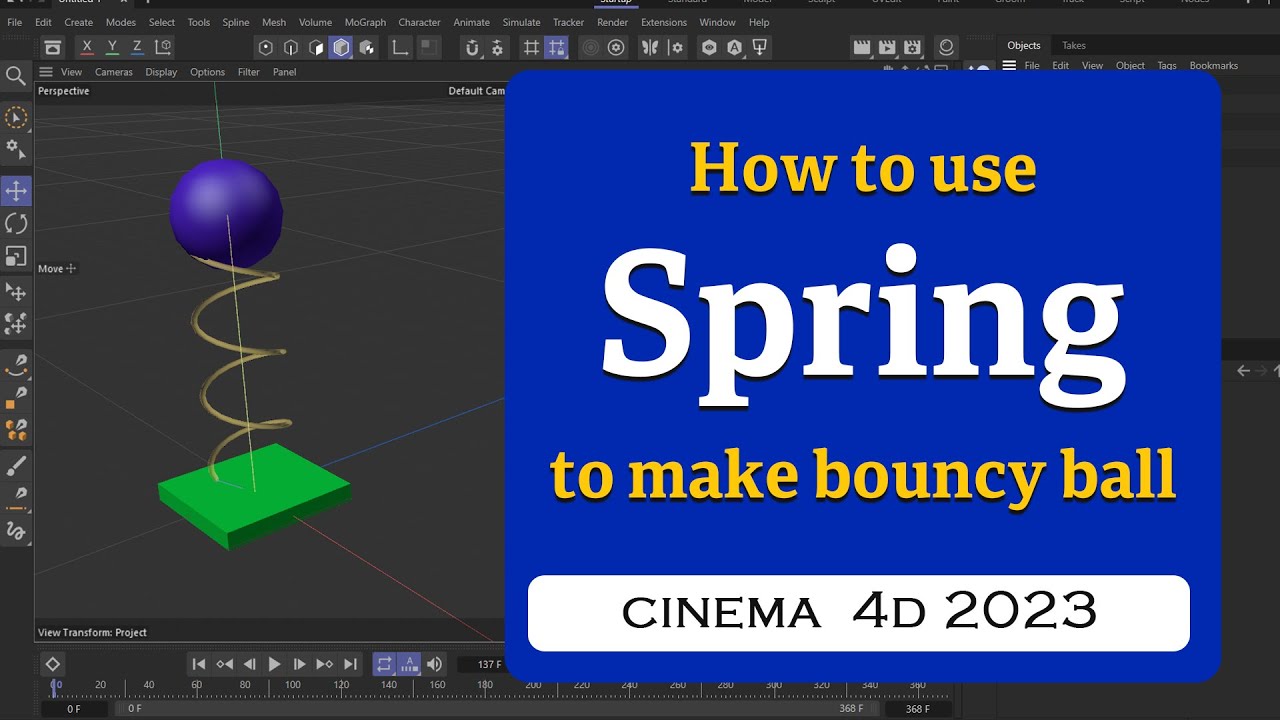Open the File menu in main menu bar
This screenshot has height=720, width=1280.
point(14,22)
